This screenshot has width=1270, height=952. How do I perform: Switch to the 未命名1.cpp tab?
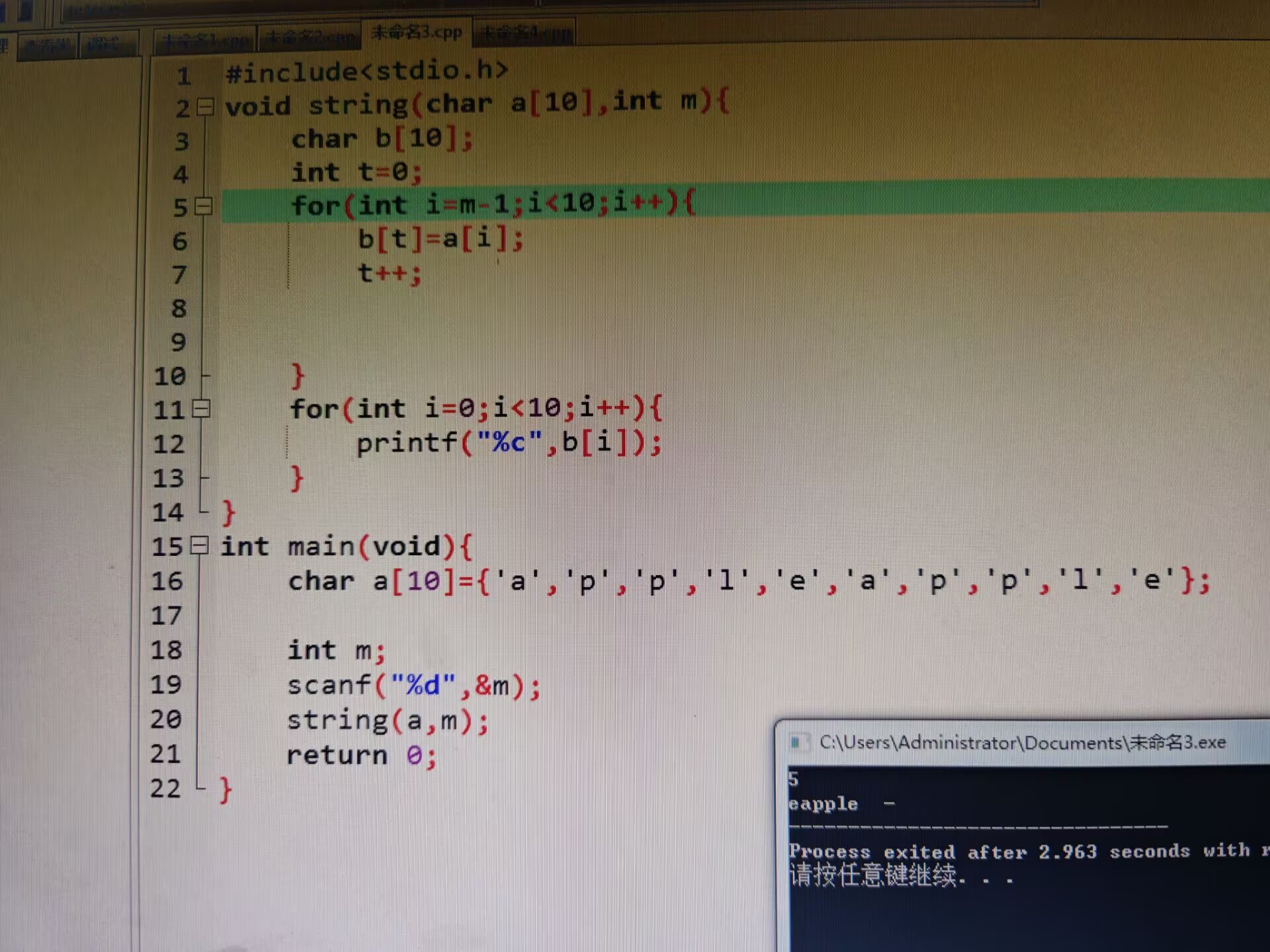click(x=205, y=42)
